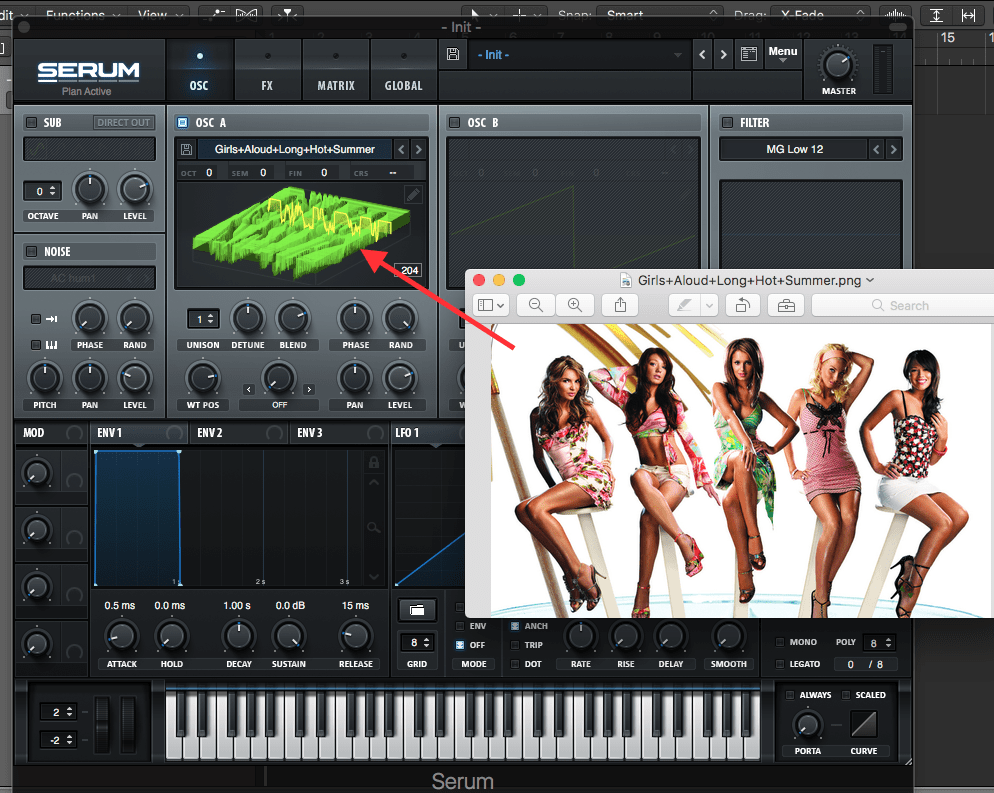The height and width of the screenshot is (793, 994).
Task: Click the ENV 1 lock icon
Action: (374, 463)
